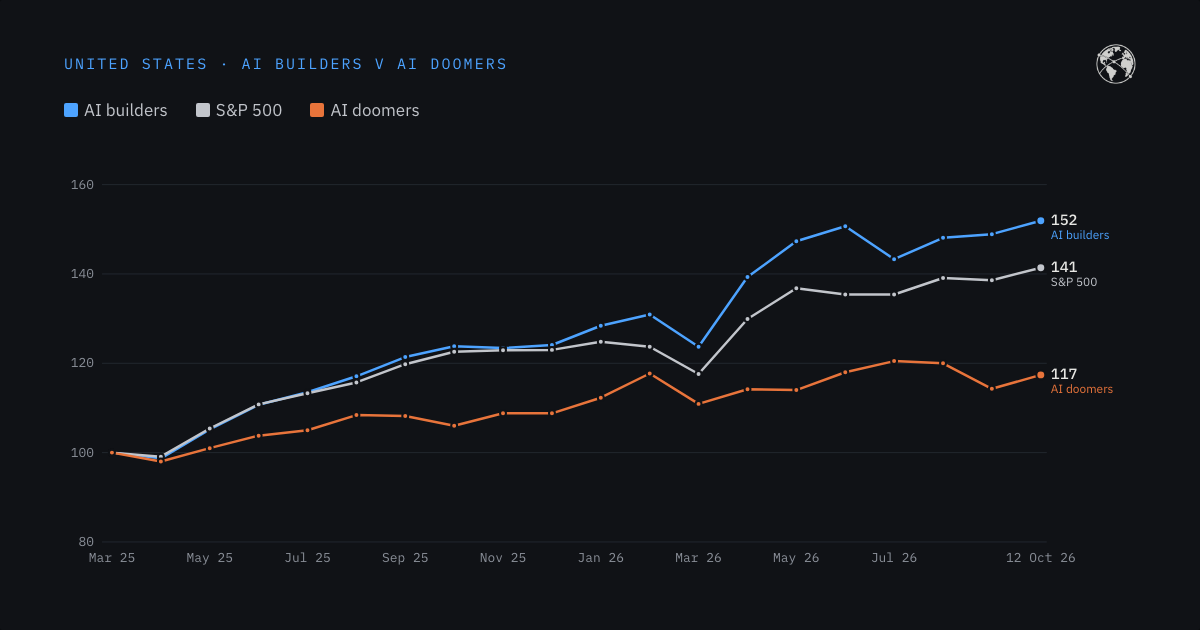Select the "AI builders" legend label
The image size is (1200, 630).
tap(126, 110)
